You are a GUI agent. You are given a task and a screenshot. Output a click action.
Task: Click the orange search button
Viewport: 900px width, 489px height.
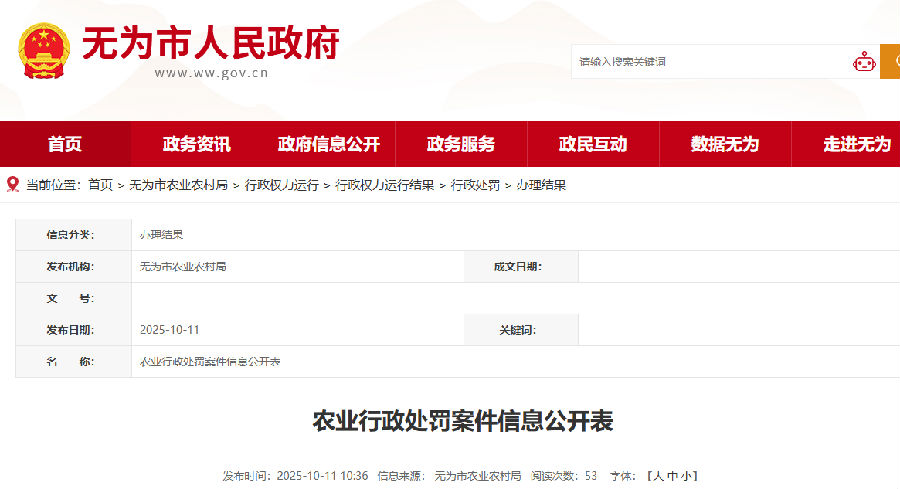890,61
